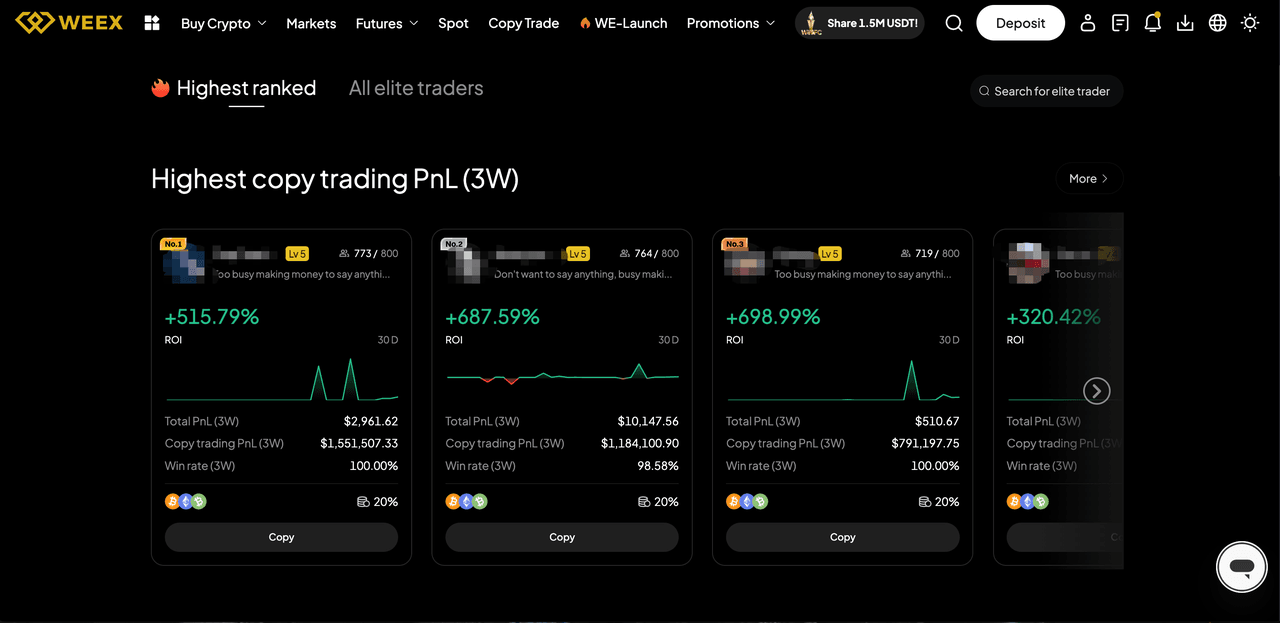This screenshot has height=623, width=1280.
Task: Click the search magnifier icon in header
Action: 954,23
